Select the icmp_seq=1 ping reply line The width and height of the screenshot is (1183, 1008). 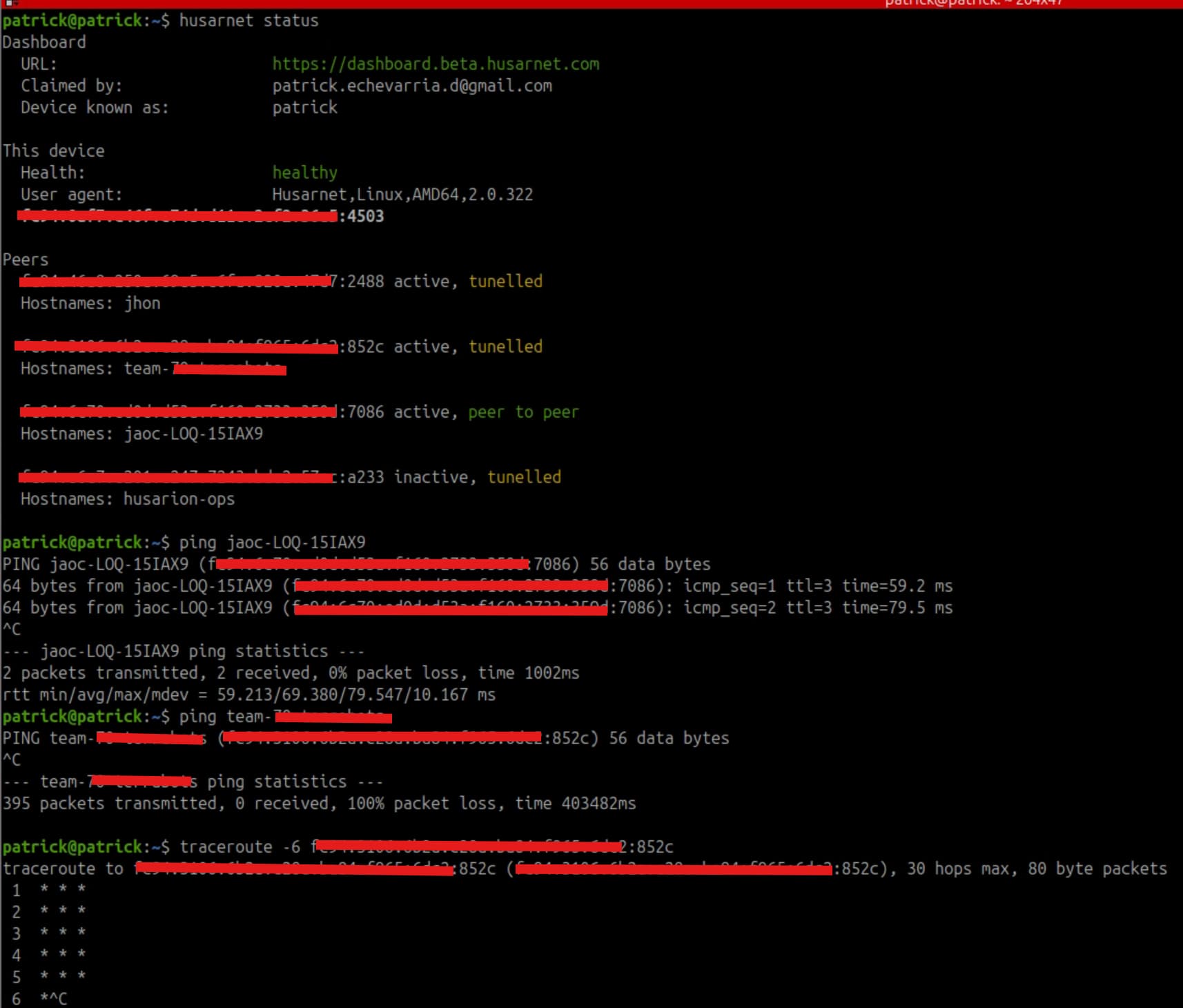[x=478, y=586]
